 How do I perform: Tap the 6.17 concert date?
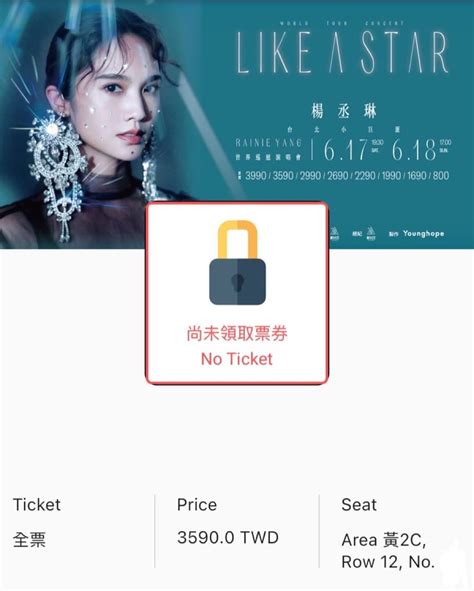click(345, 149)
